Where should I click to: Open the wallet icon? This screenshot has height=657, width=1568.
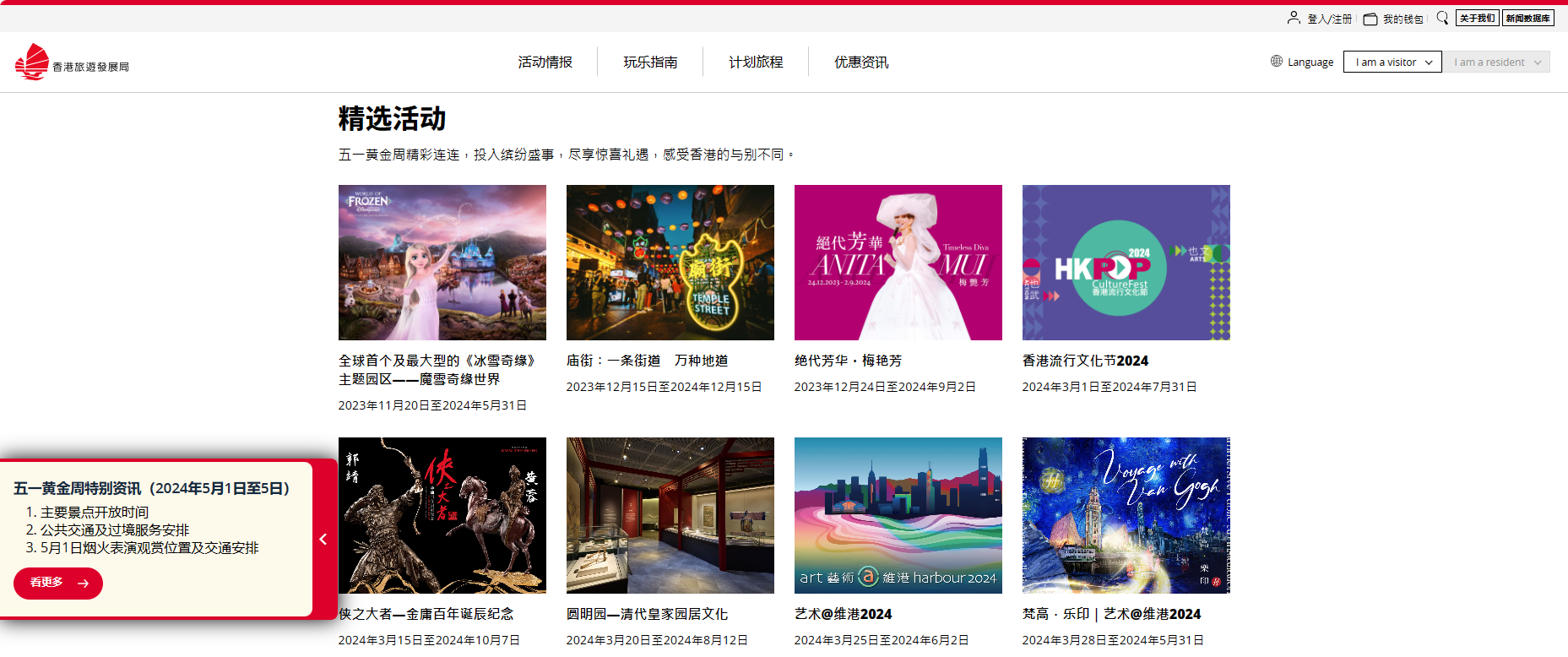pos(1370,19)
